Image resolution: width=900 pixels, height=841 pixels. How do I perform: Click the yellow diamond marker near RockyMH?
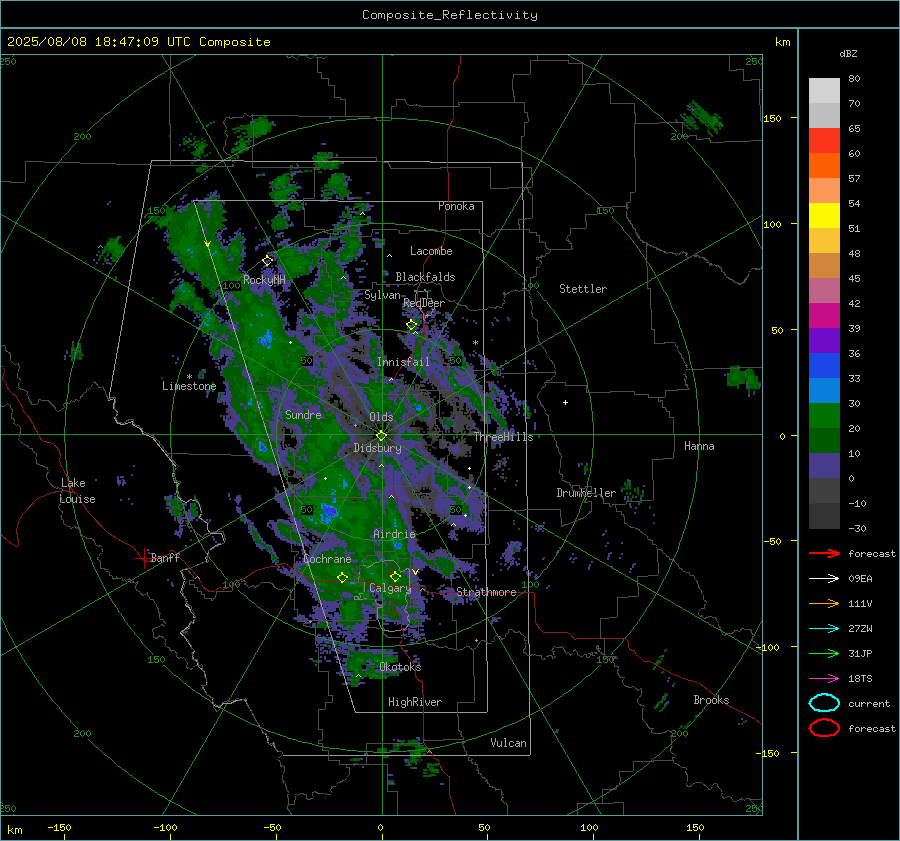(267, 261)
